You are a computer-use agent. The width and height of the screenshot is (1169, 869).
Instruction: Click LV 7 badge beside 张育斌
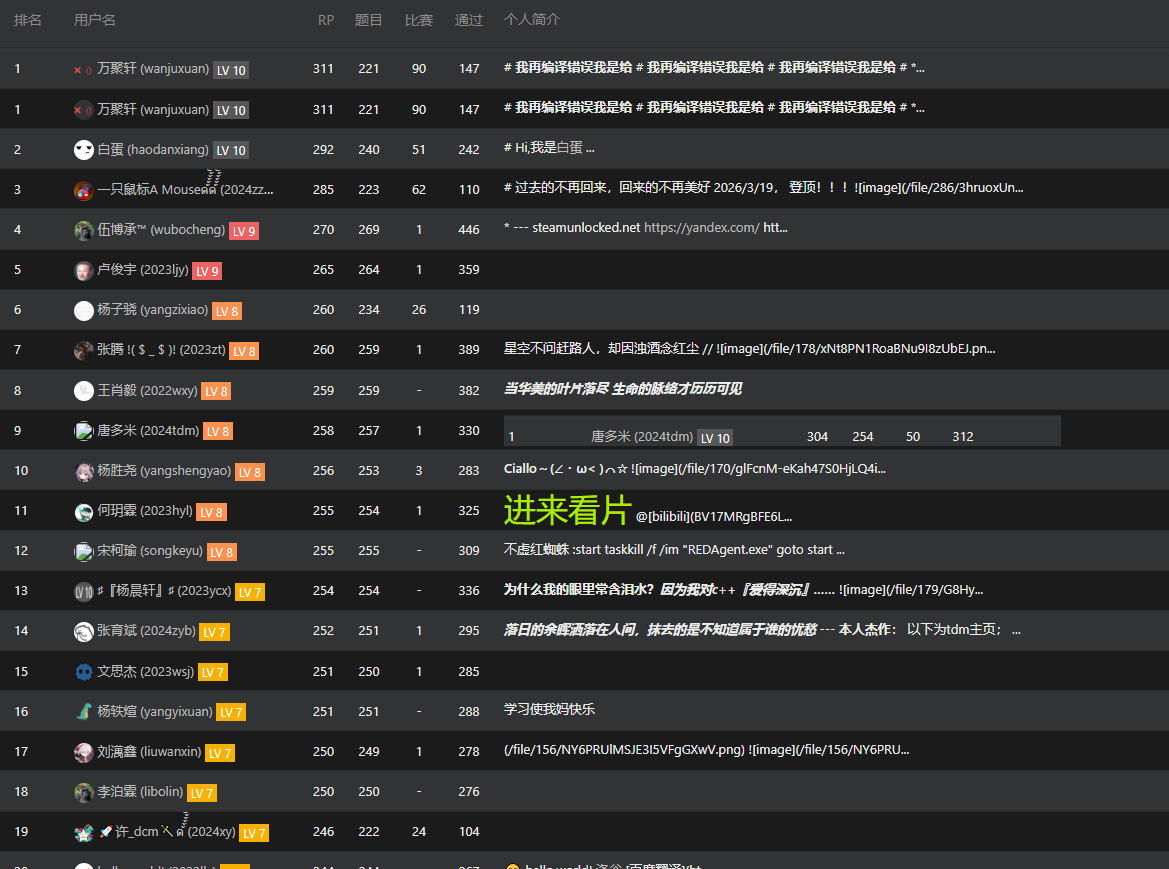click(214, 632)
